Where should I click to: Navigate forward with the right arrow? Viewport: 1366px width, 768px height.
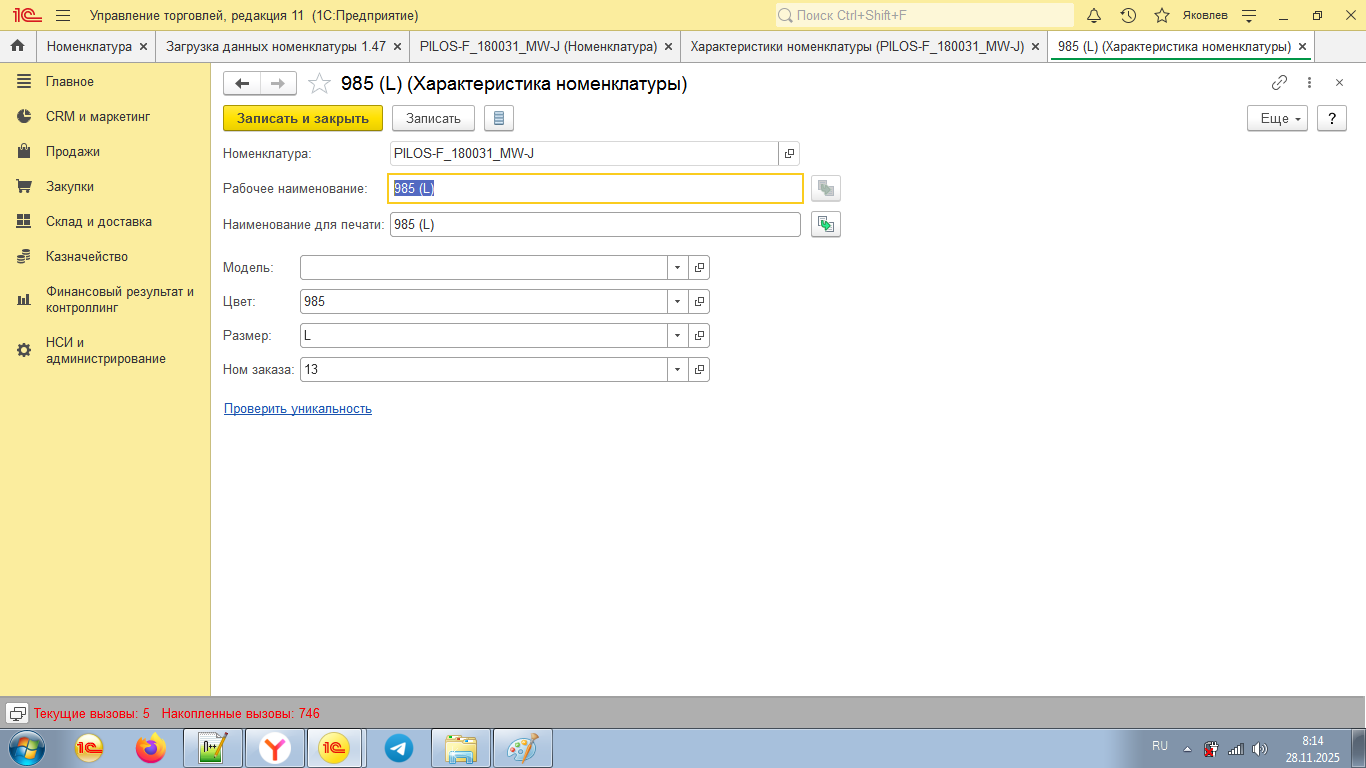coord(278,84)
